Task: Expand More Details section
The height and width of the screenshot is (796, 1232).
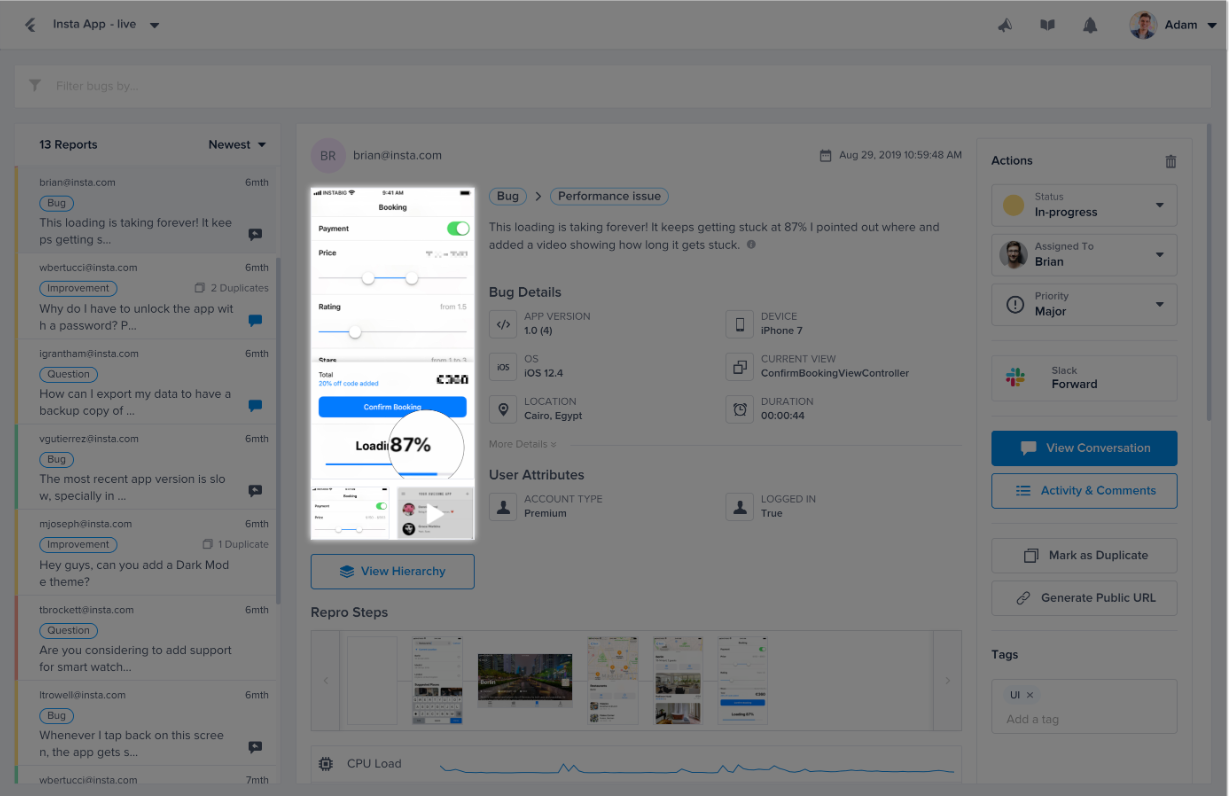Action: point(523,444)
